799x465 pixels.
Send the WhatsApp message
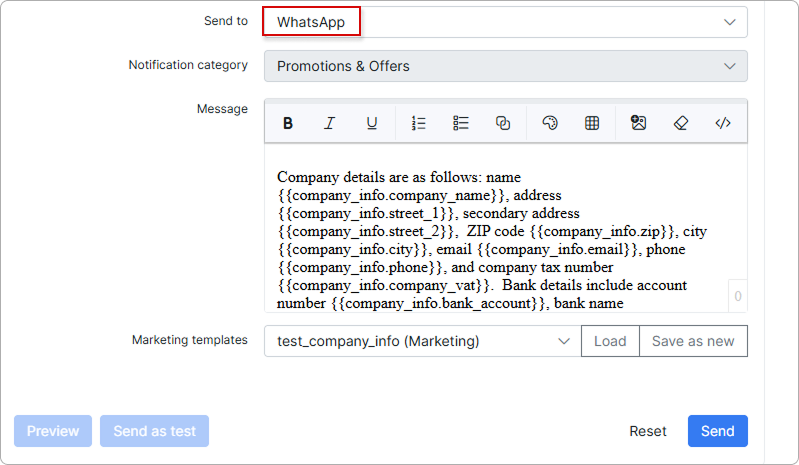pyautogui.click(x=717, y=431)
